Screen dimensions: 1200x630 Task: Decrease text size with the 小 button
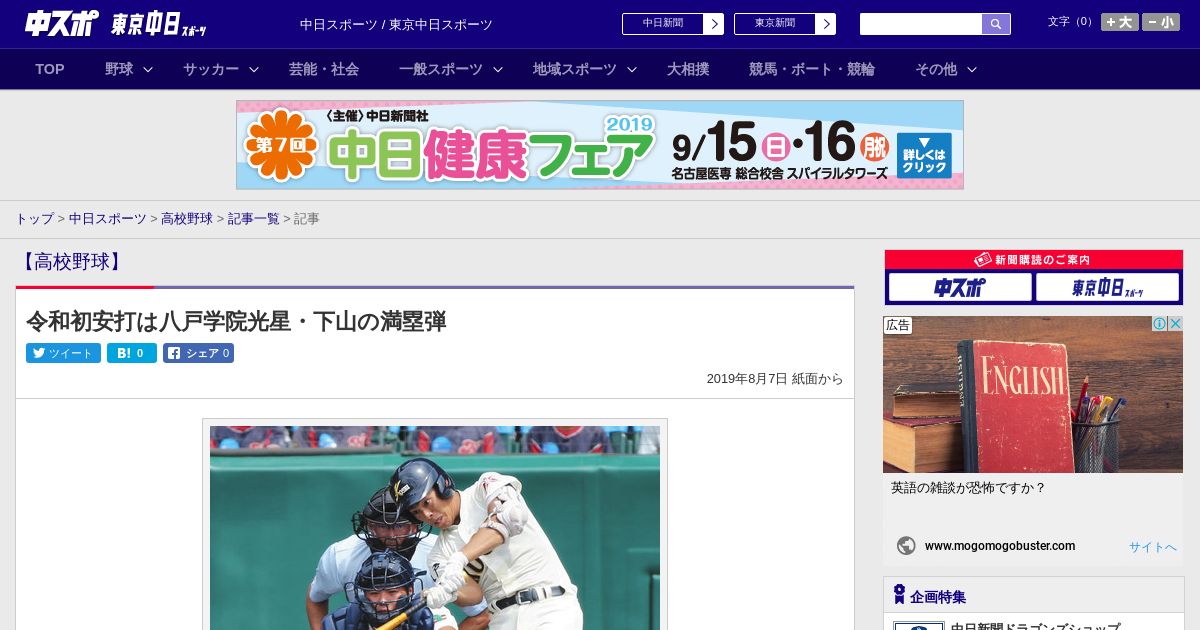(1161, 22)
